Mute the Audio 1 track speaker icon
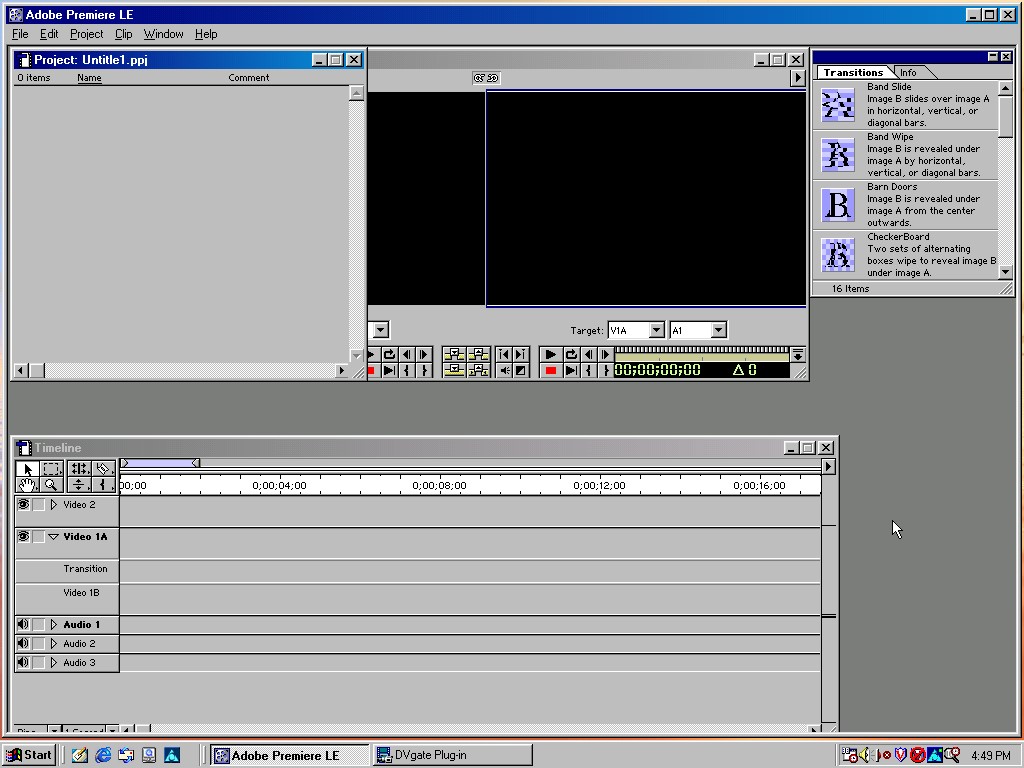This screenshot has width=1024, height=768. (24, 624)
